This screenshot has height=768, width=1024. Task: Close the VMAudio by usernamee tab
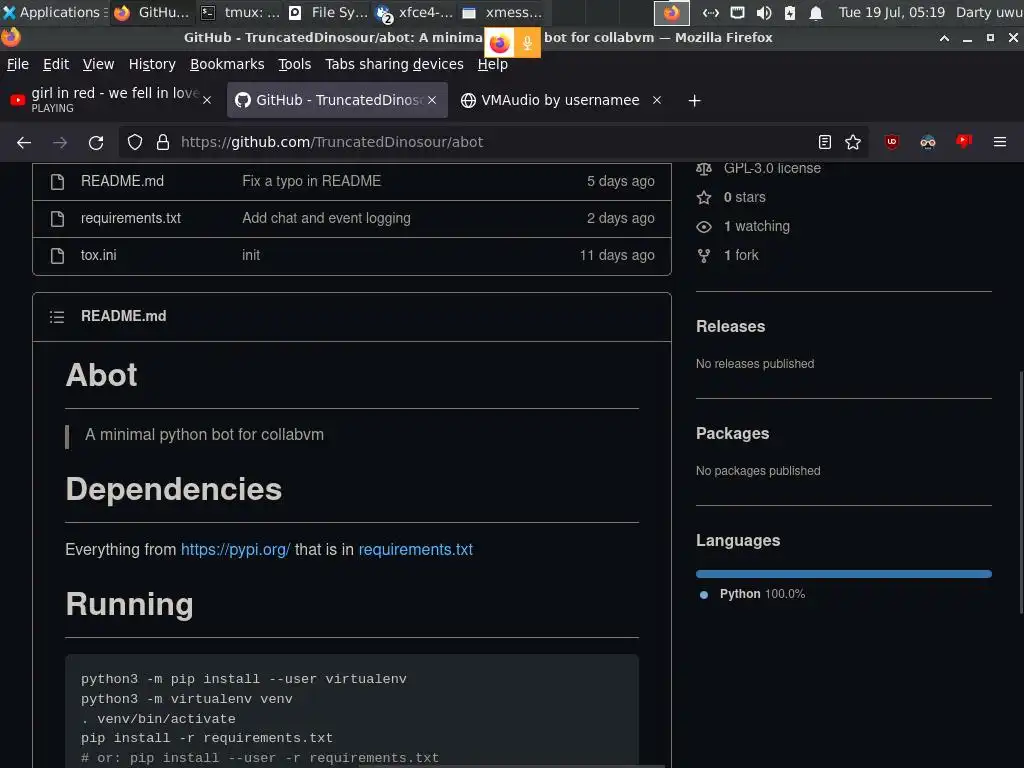[657, 100]
